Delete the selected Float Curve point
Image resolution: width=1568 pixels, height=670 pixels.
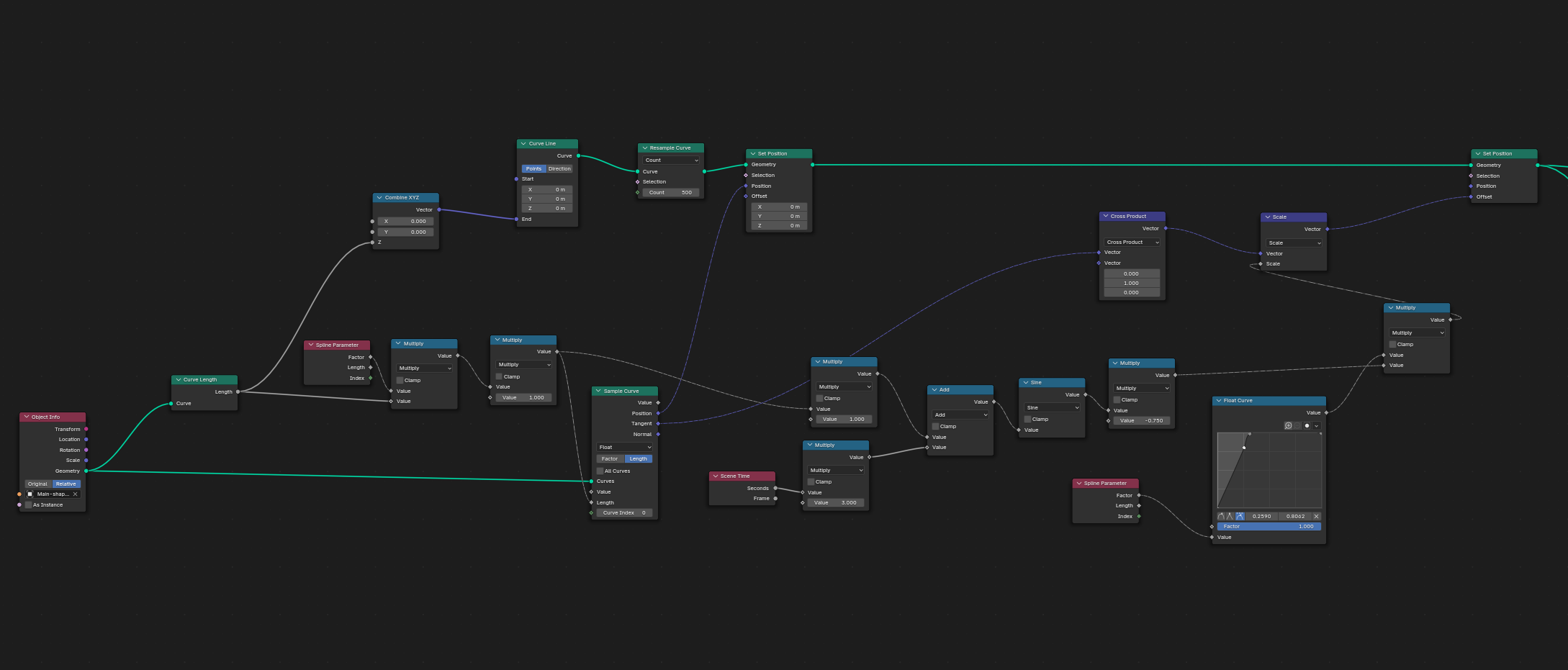[x=1317, y=516]
